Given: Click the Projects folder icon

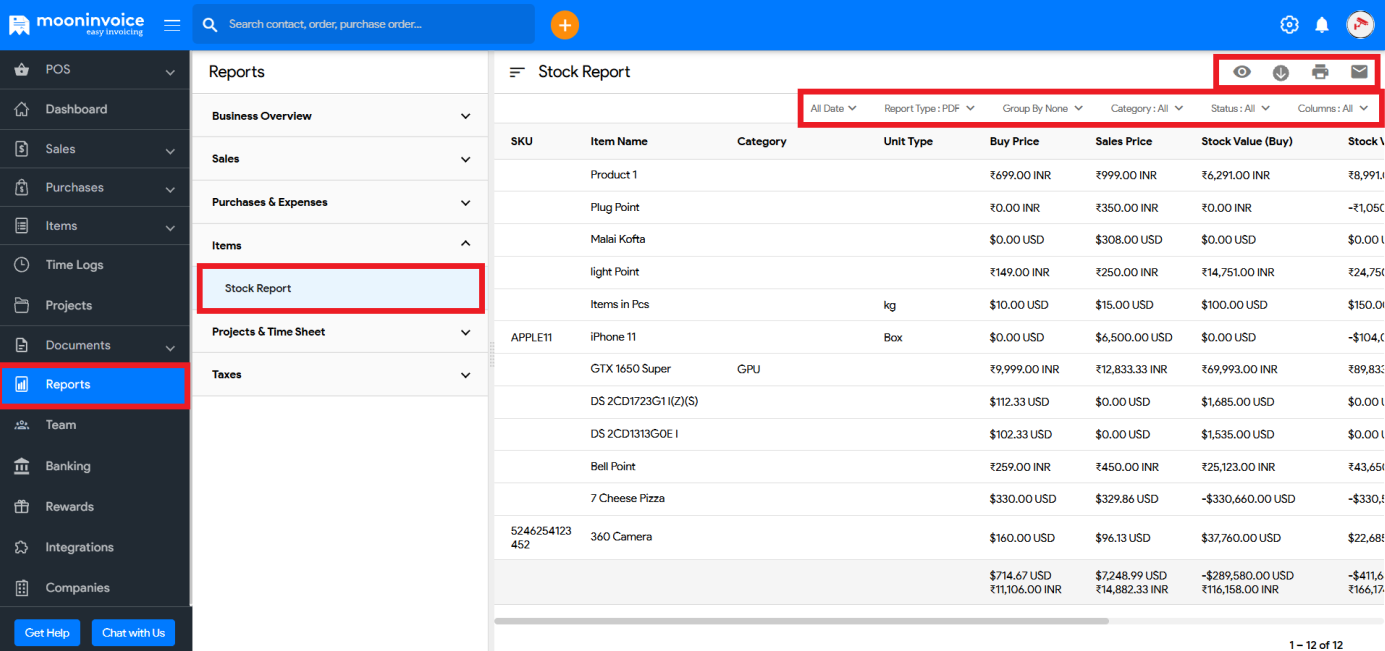Looking at the screenshot, I should click(22, 305).
